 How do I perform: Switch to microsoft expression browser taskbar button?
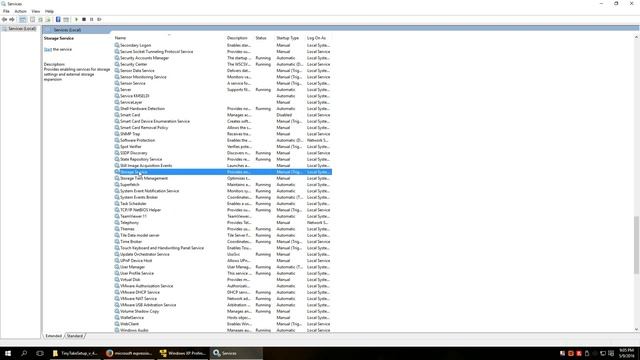click(x=129, y=353)
